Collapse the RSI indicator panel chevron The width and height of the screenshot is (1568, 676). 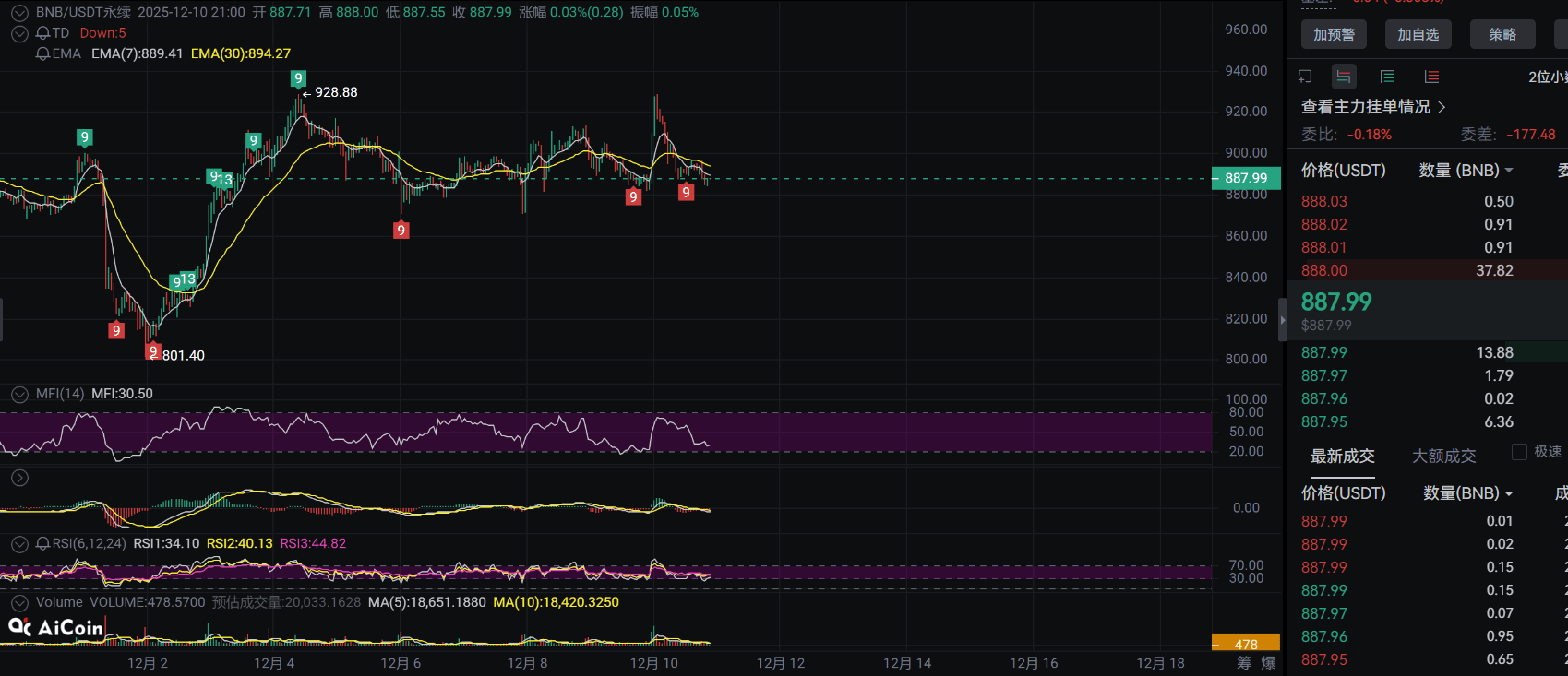coord(19,544)
